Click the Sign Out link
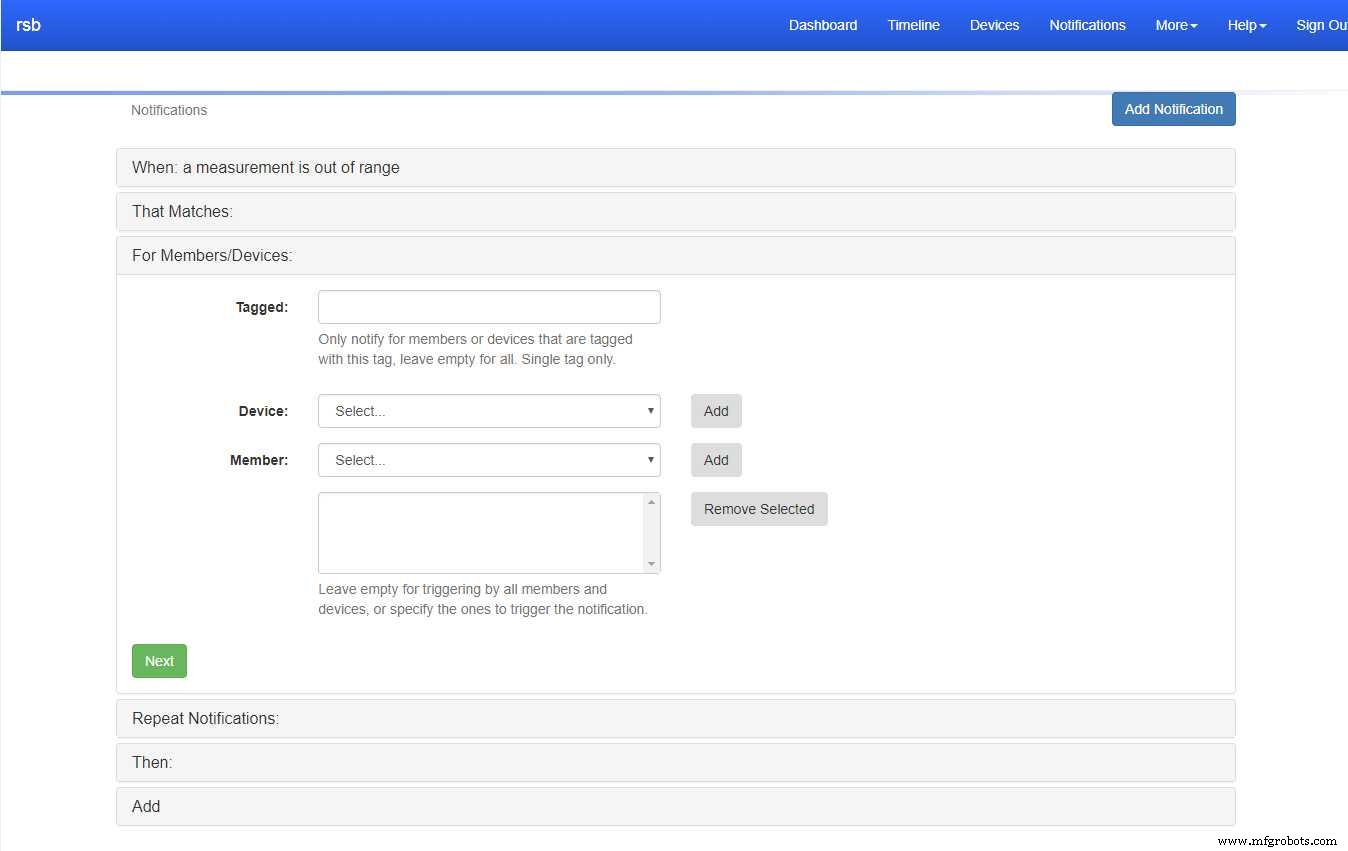Screen dimensions: 1348x851 (1321, 25)
